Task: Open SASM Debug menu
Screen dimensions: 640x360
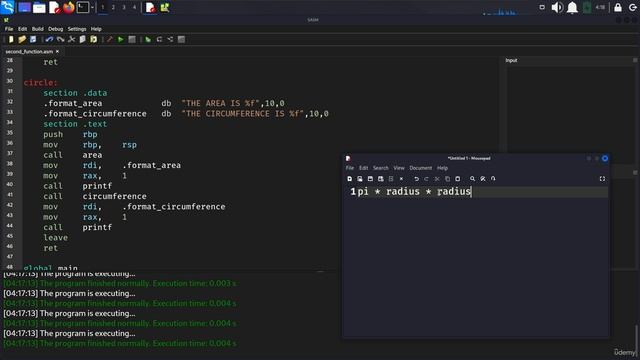Action: click(56, 29)
